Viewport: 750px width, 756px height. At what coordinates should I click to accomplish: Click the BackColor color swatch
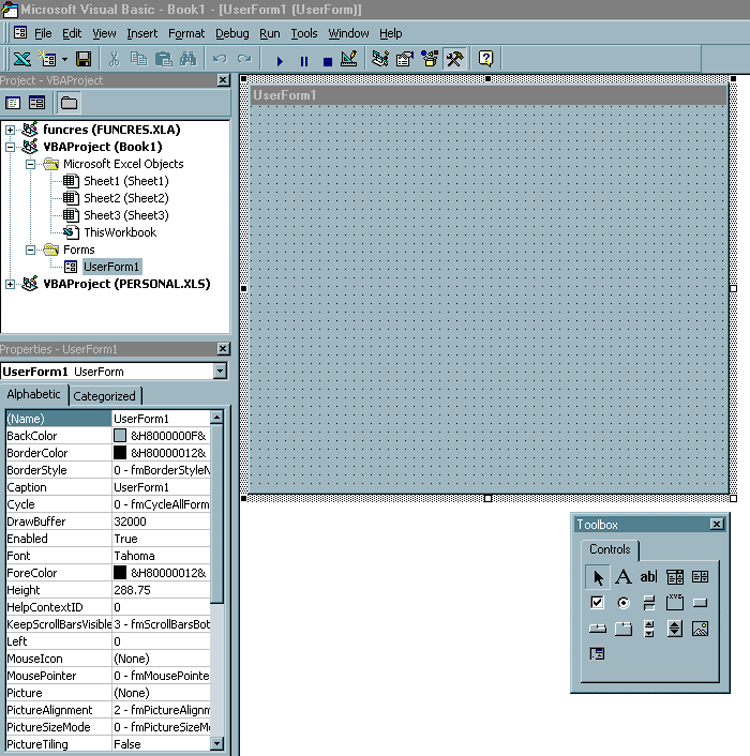[x=120, y=436]
